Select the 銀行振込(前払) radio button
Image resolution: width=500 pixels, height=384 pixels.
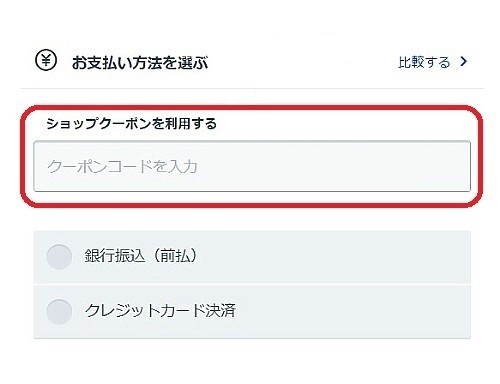coord(59,257)
